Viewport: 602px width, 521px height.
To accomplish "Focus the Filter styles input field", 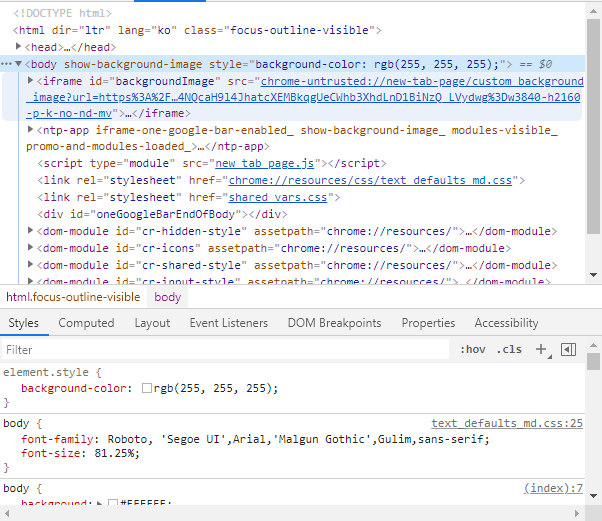I will [226, 350].
